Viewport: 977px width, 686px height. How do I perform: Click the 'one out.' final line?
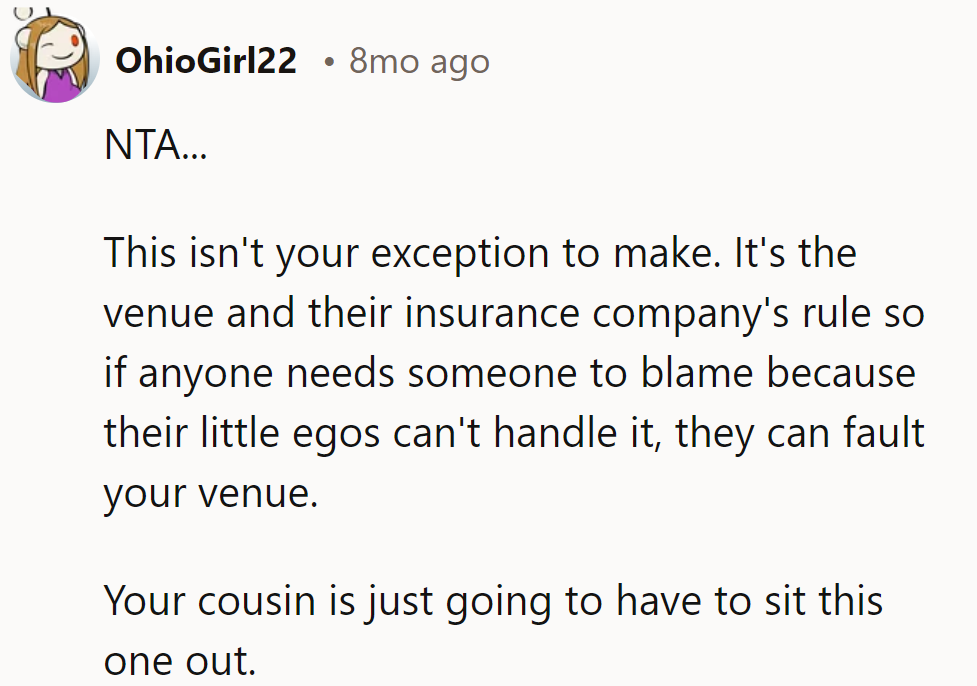click(180, 661)
